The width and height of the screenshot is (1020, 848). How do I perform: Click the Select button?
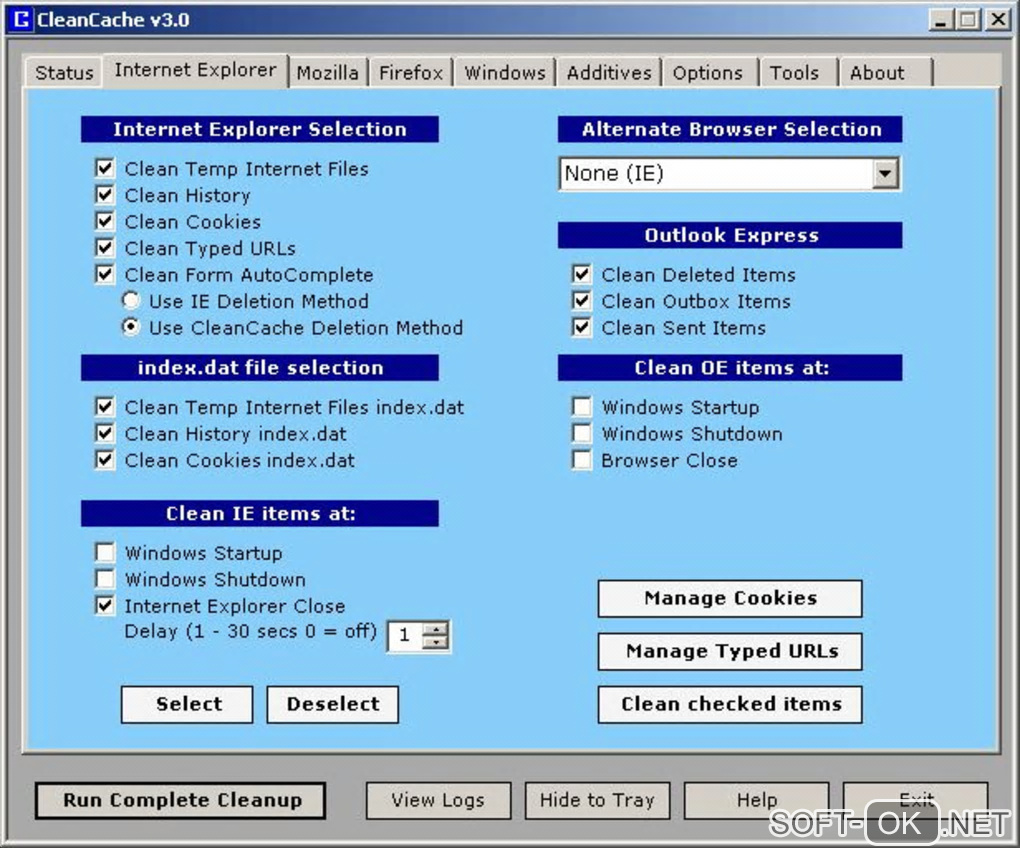[187, 704]
